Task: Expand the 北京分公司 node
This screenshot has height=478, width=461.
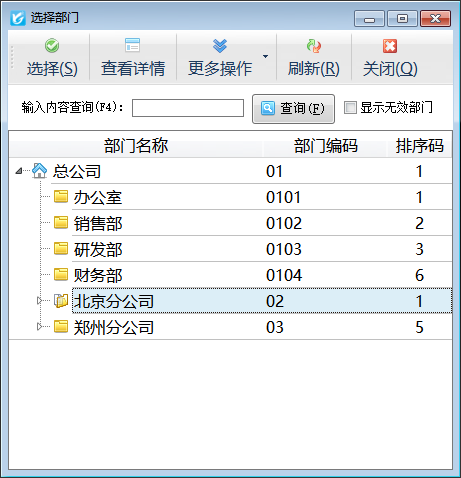Action: 39,301
